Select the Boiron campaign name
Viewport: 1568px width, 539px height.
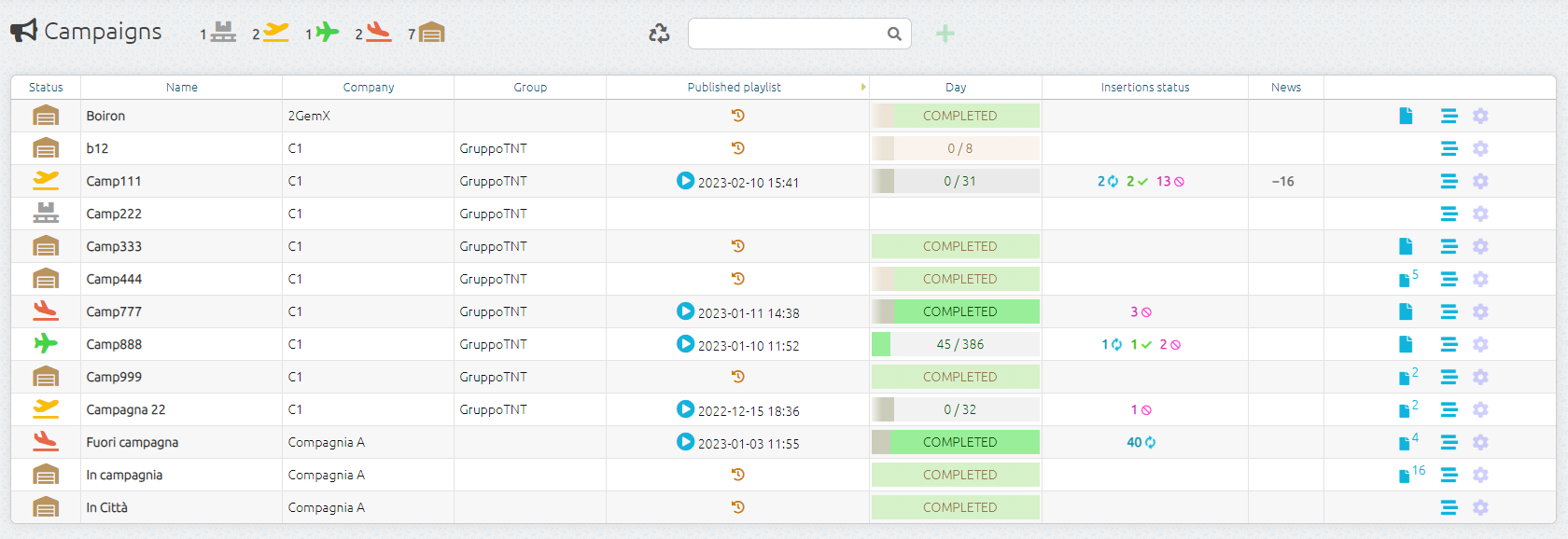click(105, 116)
